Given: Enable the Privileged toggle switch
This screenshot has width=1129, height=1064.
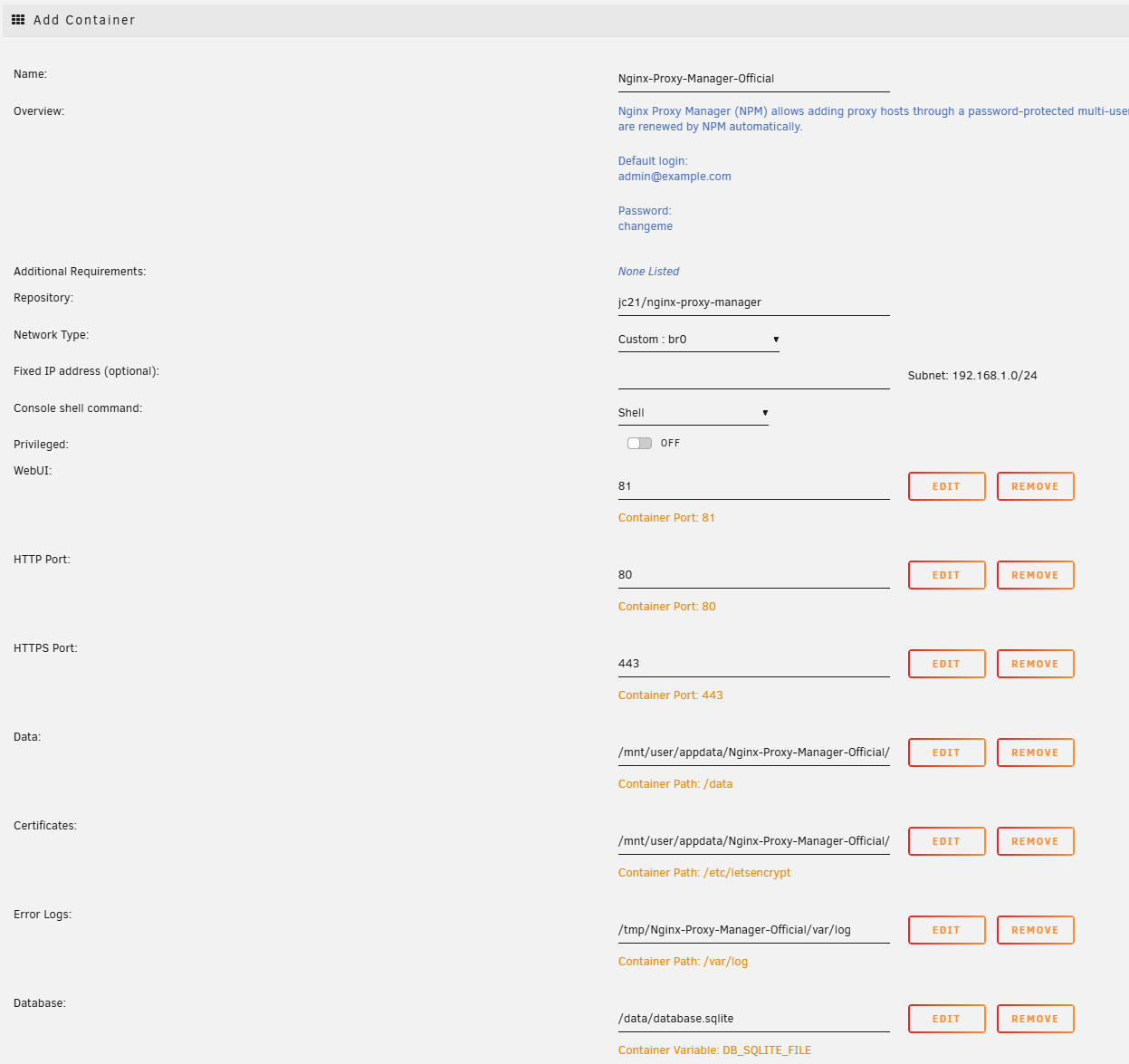Looking at the screenshot, I should [x=639, y=443].
